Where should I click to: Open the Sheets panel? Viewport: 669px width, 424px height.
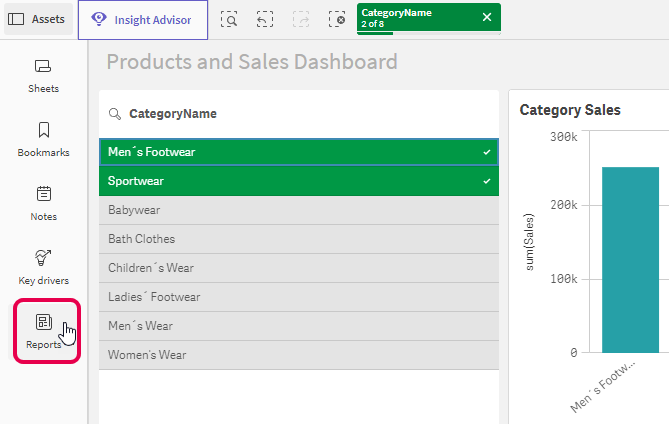[x=43, y=75]
